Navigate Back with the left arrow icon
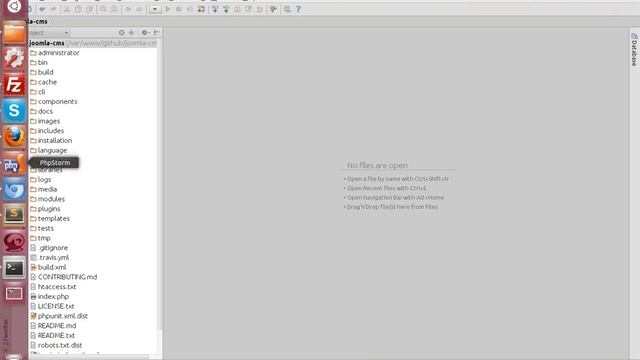Image resolution: width=640 pixels, height=360 pixels. point(128,9)
